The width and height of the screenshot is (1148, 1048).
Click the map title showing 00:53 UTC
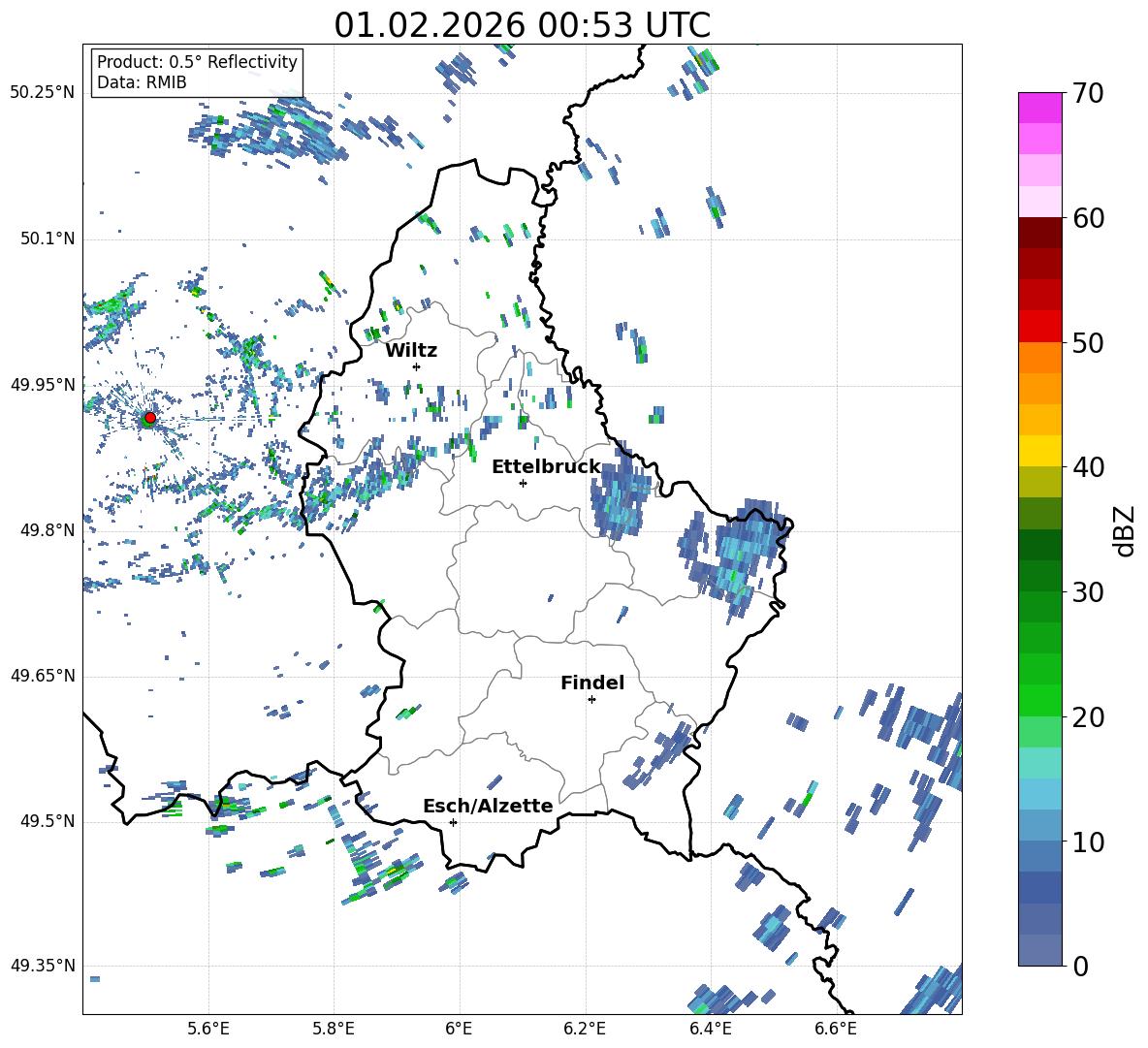point(522,25)
